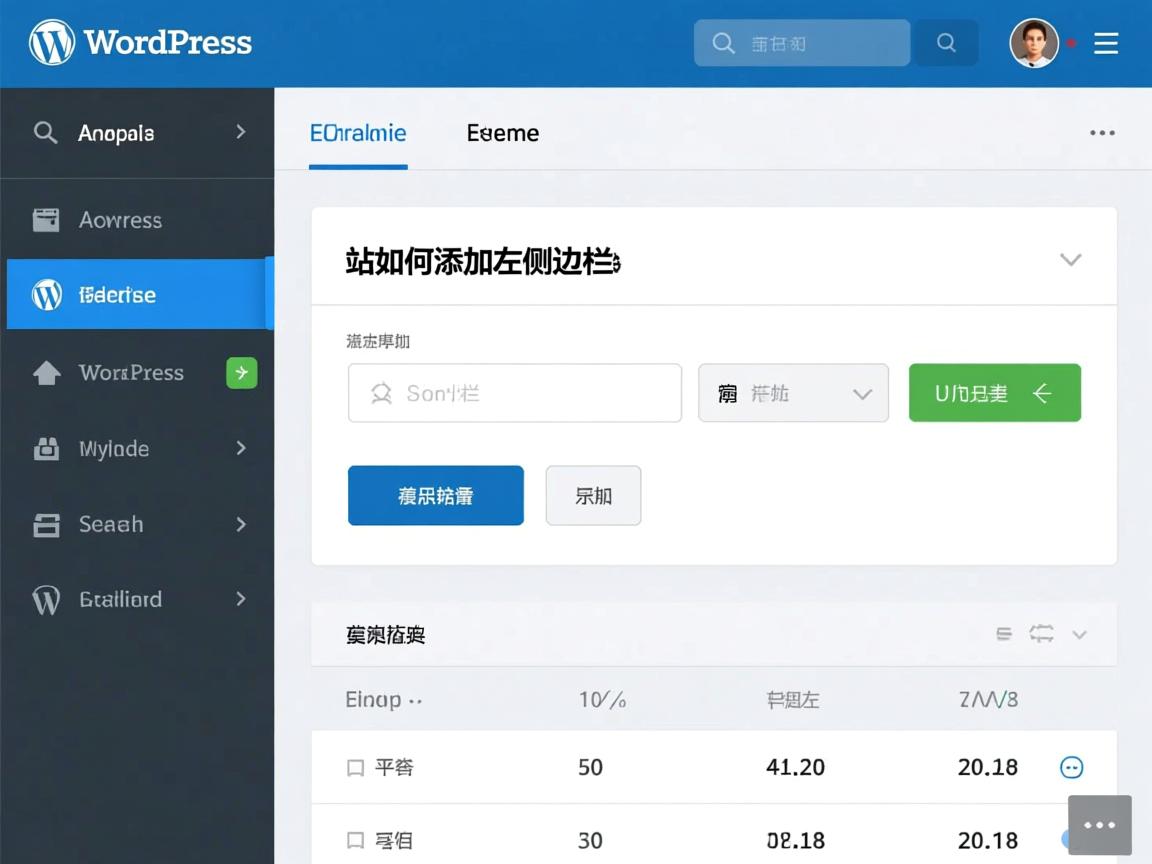This screenshot has height=864, width=1152.
Task: Switch to the Egeme tab
Action: tap(502, 132)
